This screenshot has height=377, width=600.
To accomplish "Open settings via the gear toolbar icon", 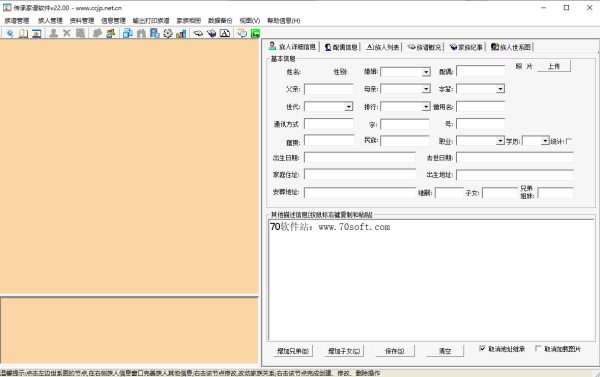I will click(168, 34).
